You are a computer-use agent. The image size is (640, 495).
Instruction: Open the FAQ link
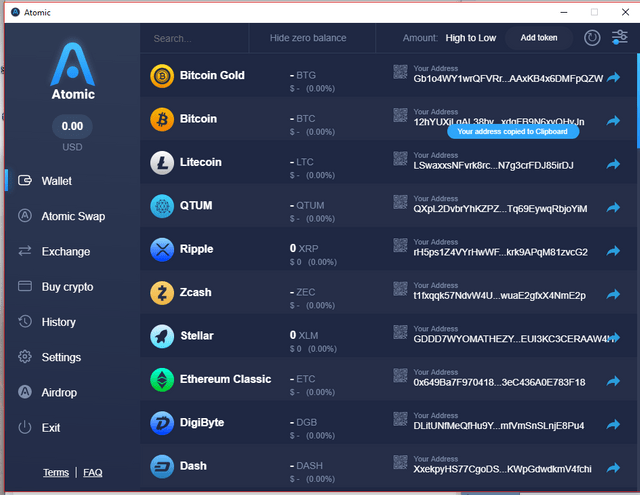tap(93, 473)
